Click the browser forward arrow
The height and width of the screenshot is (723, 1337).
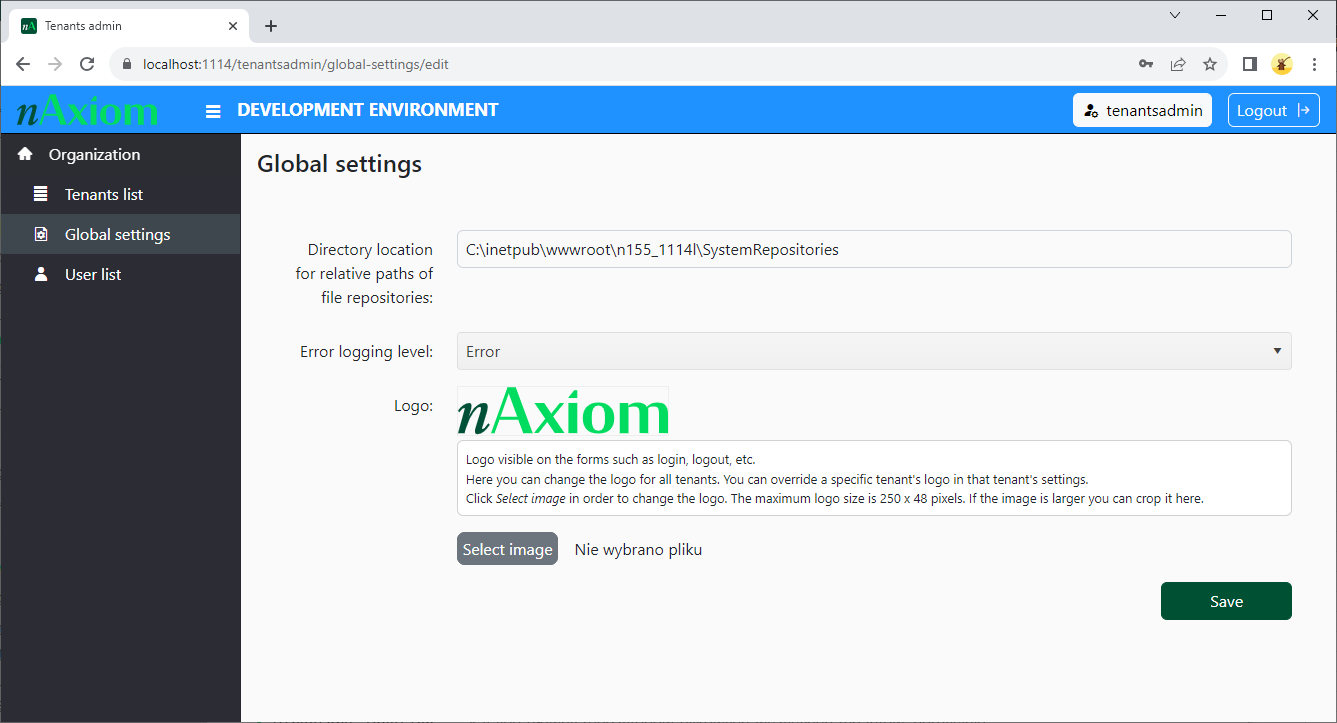click(x=55, y=64)
